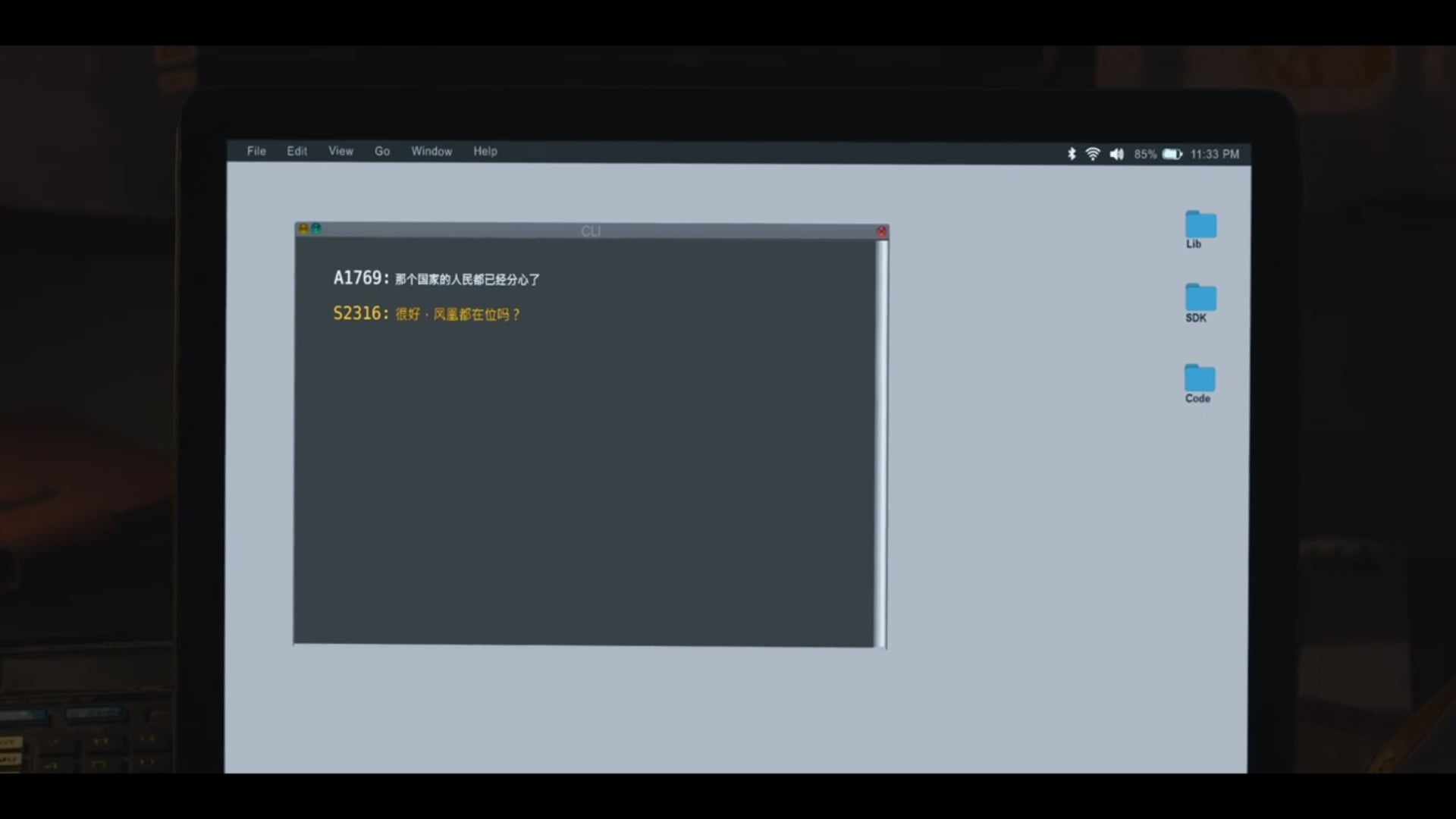Click the CLI window scrollbar

881,440
